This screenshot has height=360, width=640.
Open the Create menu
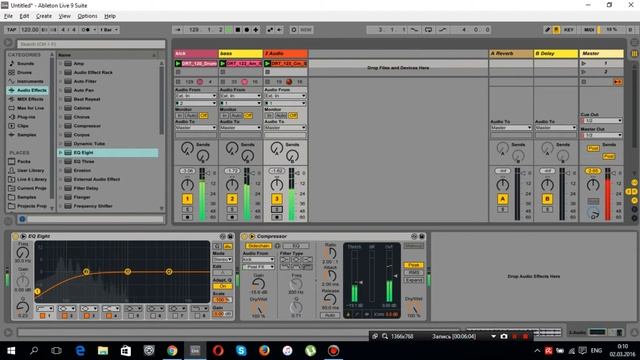coord(44,16)
